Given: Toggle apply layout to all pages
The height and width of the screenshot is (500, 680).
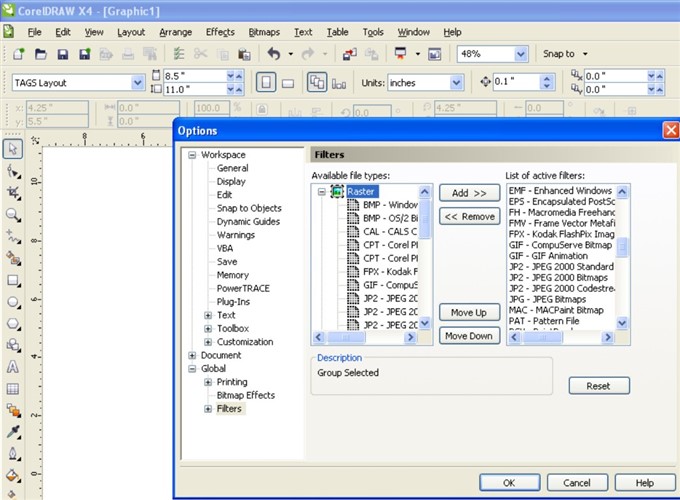Looking at the screenshot, I should coord(317,82).
